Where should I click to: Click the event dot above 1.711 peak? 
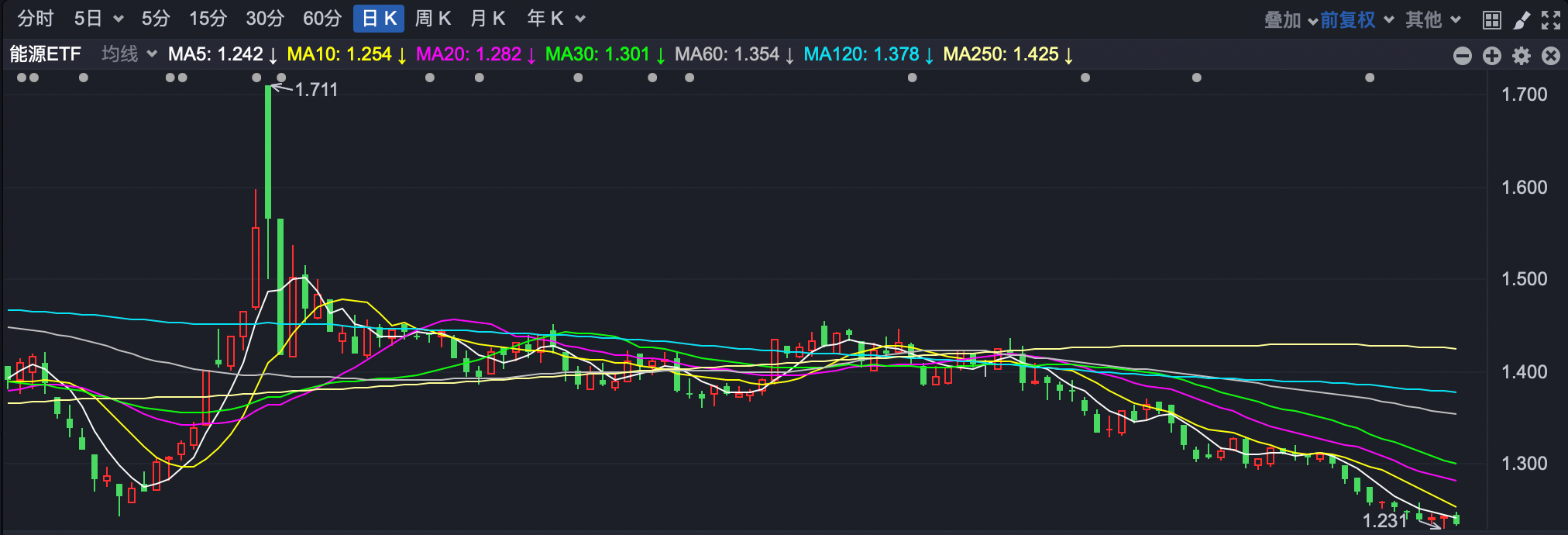pyautogui.click(x=281, y=78)
